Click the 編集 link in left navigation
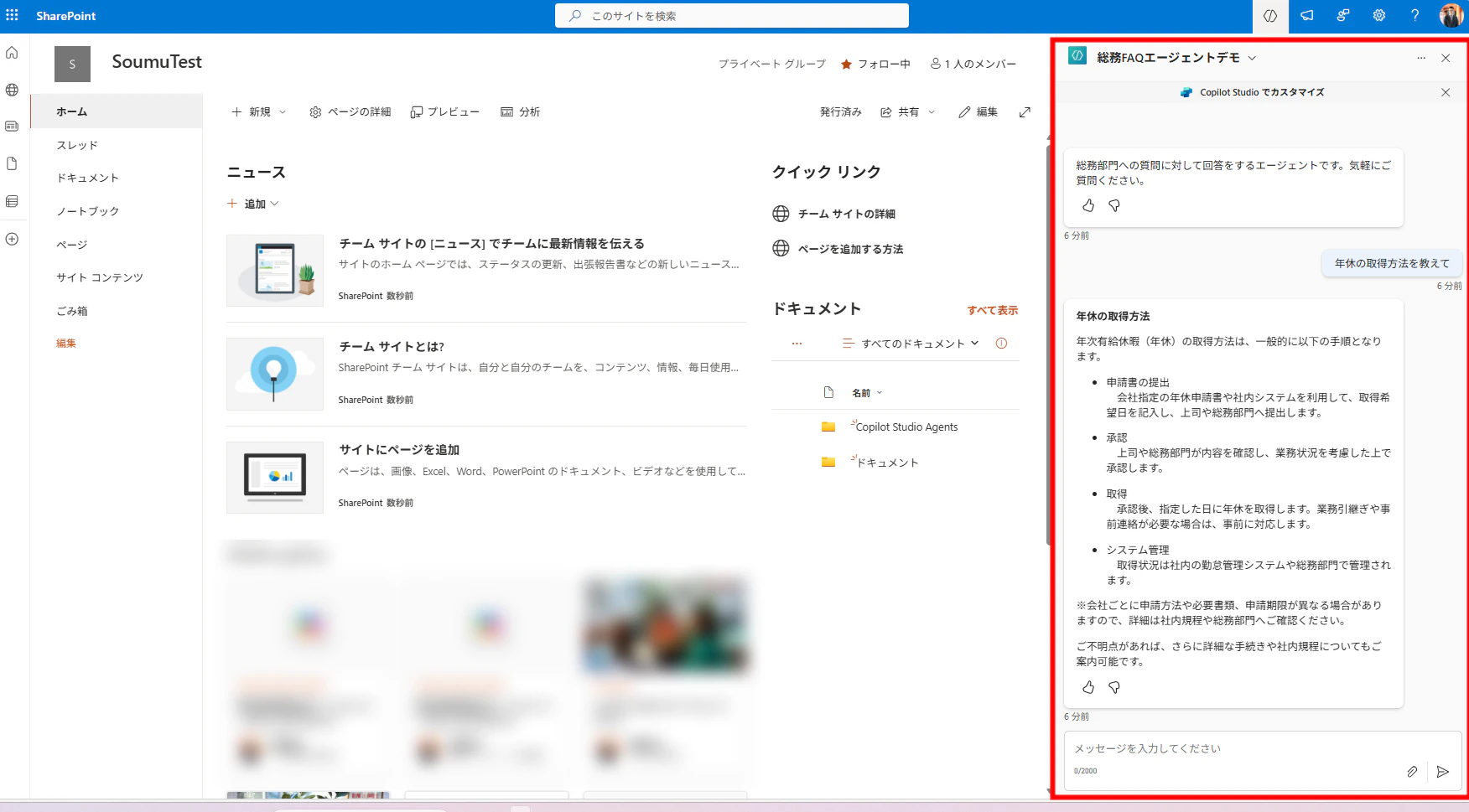 point(66,344)
